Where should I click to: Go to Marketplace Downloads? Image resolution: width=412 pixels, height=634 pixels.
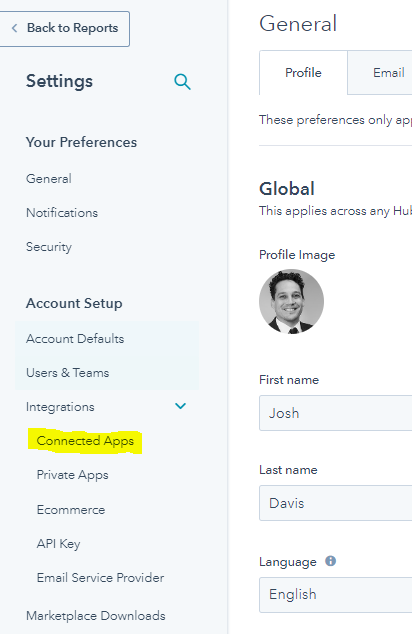(x=96, y=615)
